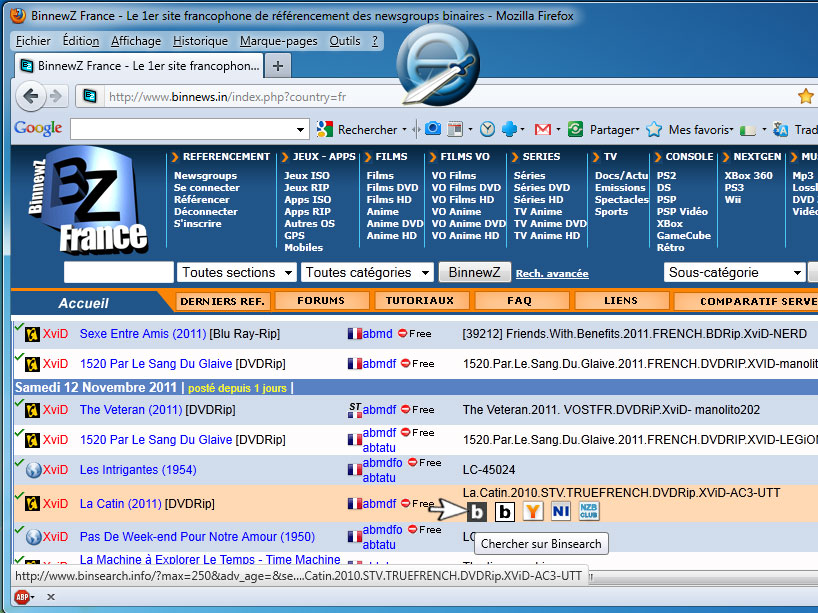Select the release name LC-45024
This screenshot has width=818, height=613.
(489, 470)
